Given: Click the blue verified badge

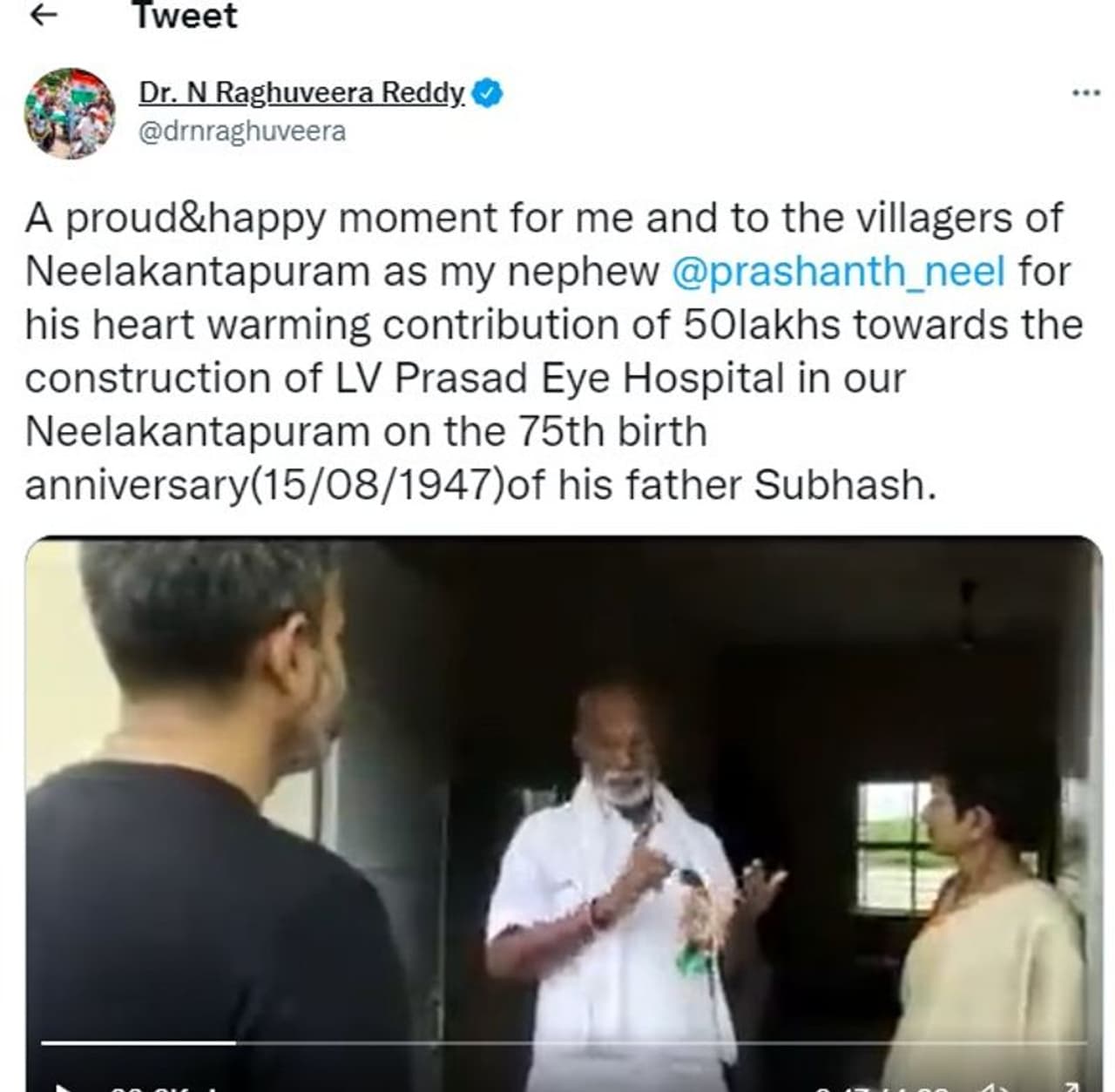Looking at the screenshot, I should pos(487,92).
